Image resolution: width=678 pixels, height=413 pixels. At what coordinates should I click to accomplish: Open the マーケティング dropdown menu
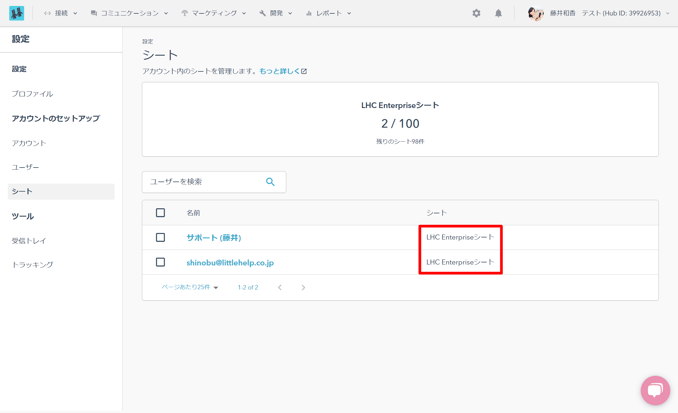pos(213,14)
